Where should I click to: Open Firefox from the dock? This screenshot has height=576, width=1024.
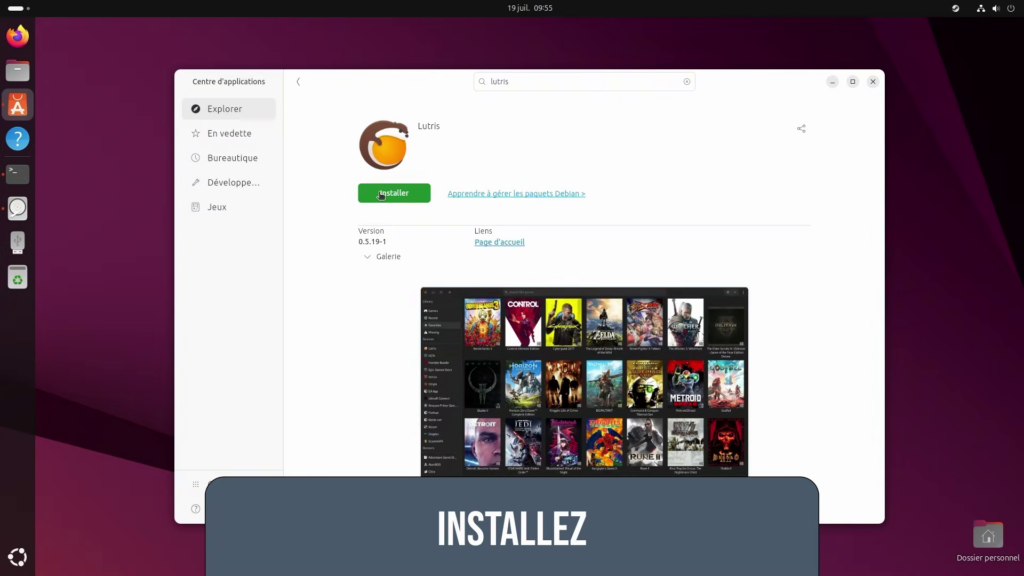[18, 37]
